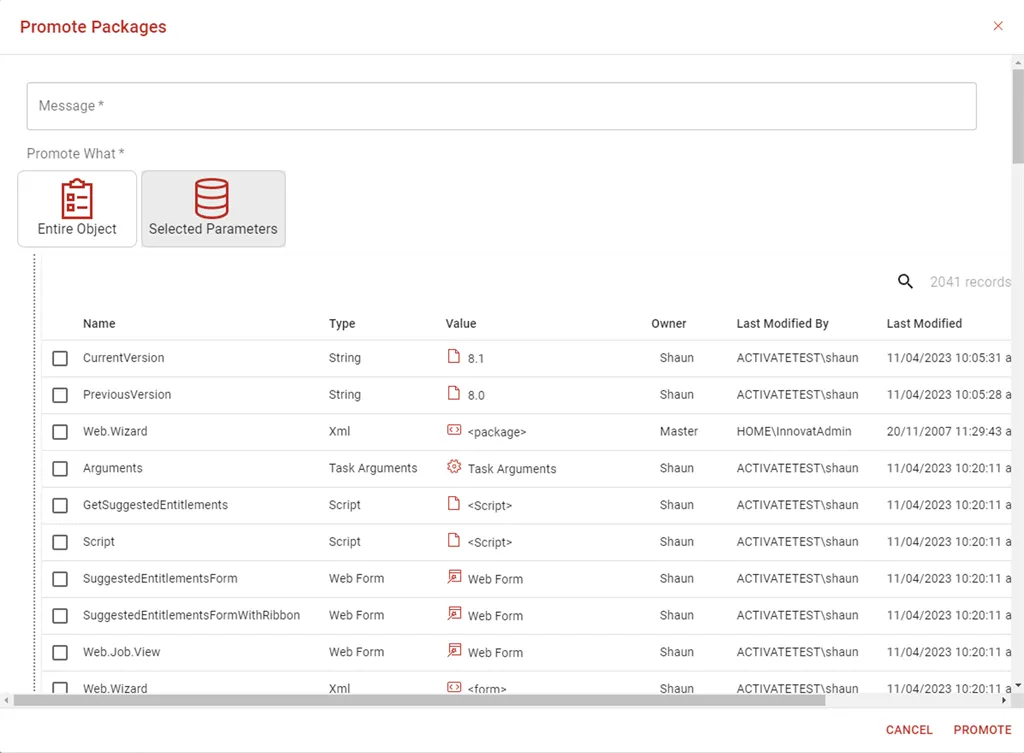
Task: Open the records search magnifier
Action: click(x=905, y=281)
